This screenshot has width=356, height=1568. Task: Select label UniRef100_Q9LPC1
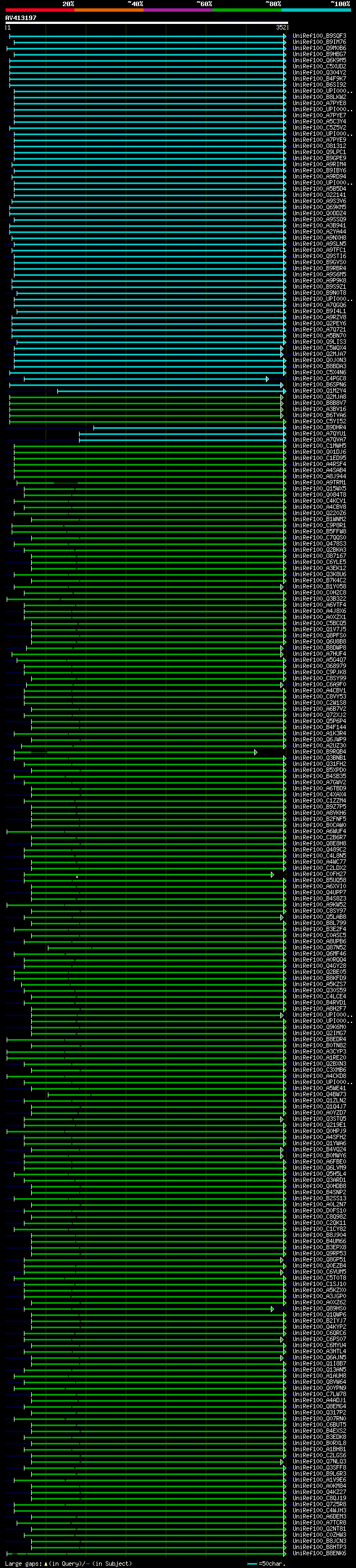coord(319,152)
